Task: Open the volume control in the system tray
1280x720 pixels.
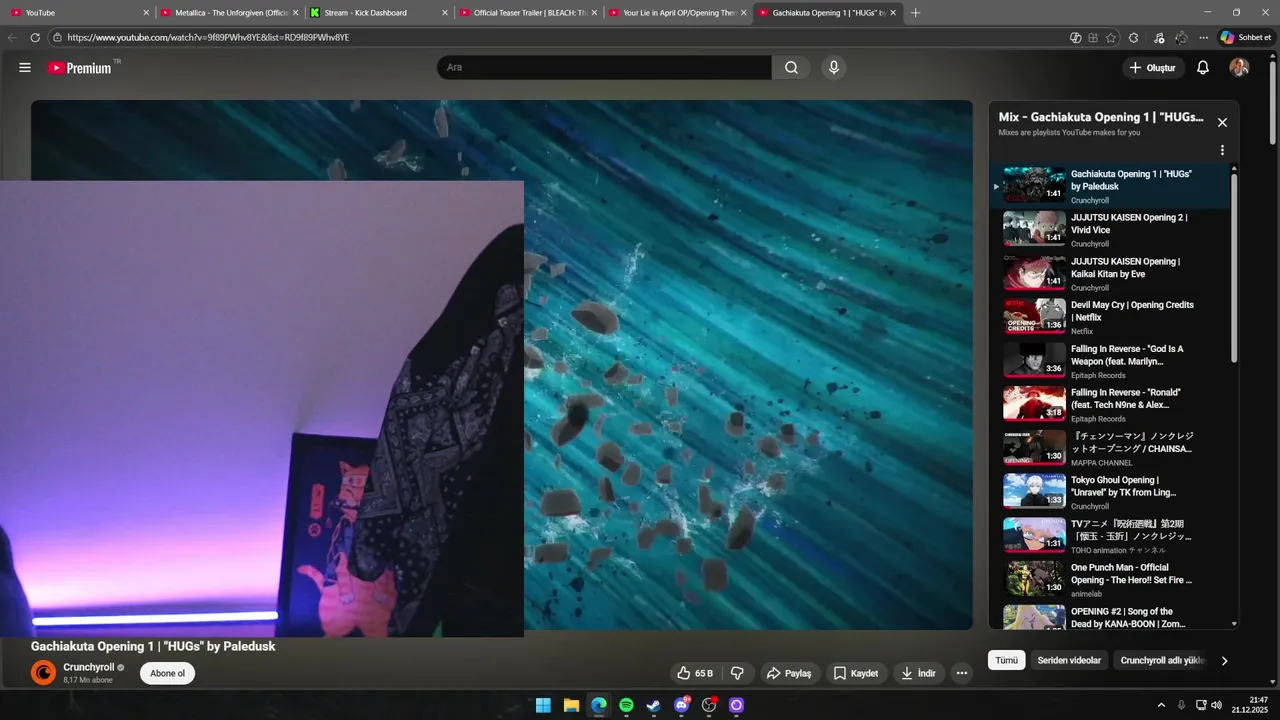Action: 1216,705
